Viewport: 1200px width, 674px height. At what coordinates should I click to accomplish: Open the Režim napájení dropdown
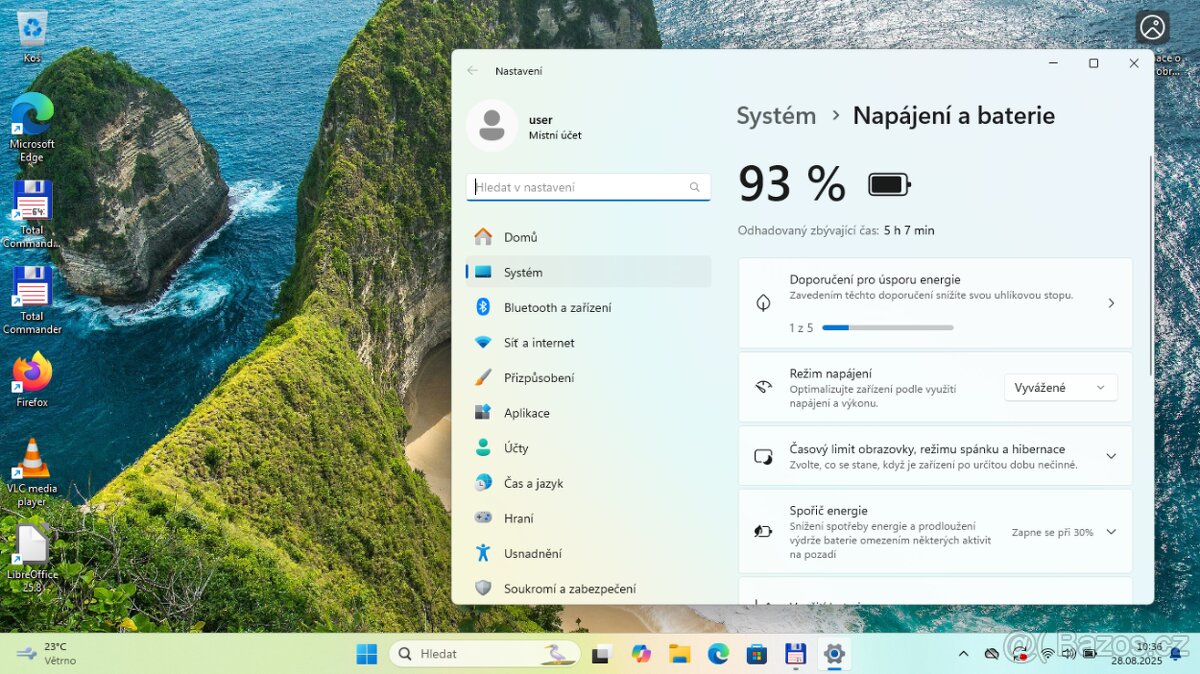point(1060,387)
